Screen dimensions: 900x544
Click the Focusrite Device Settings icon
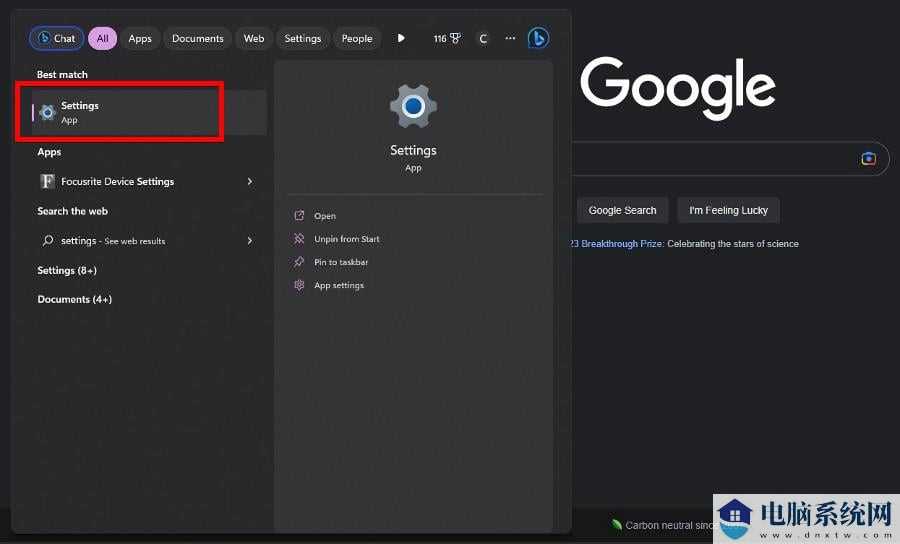click(47, 182)
